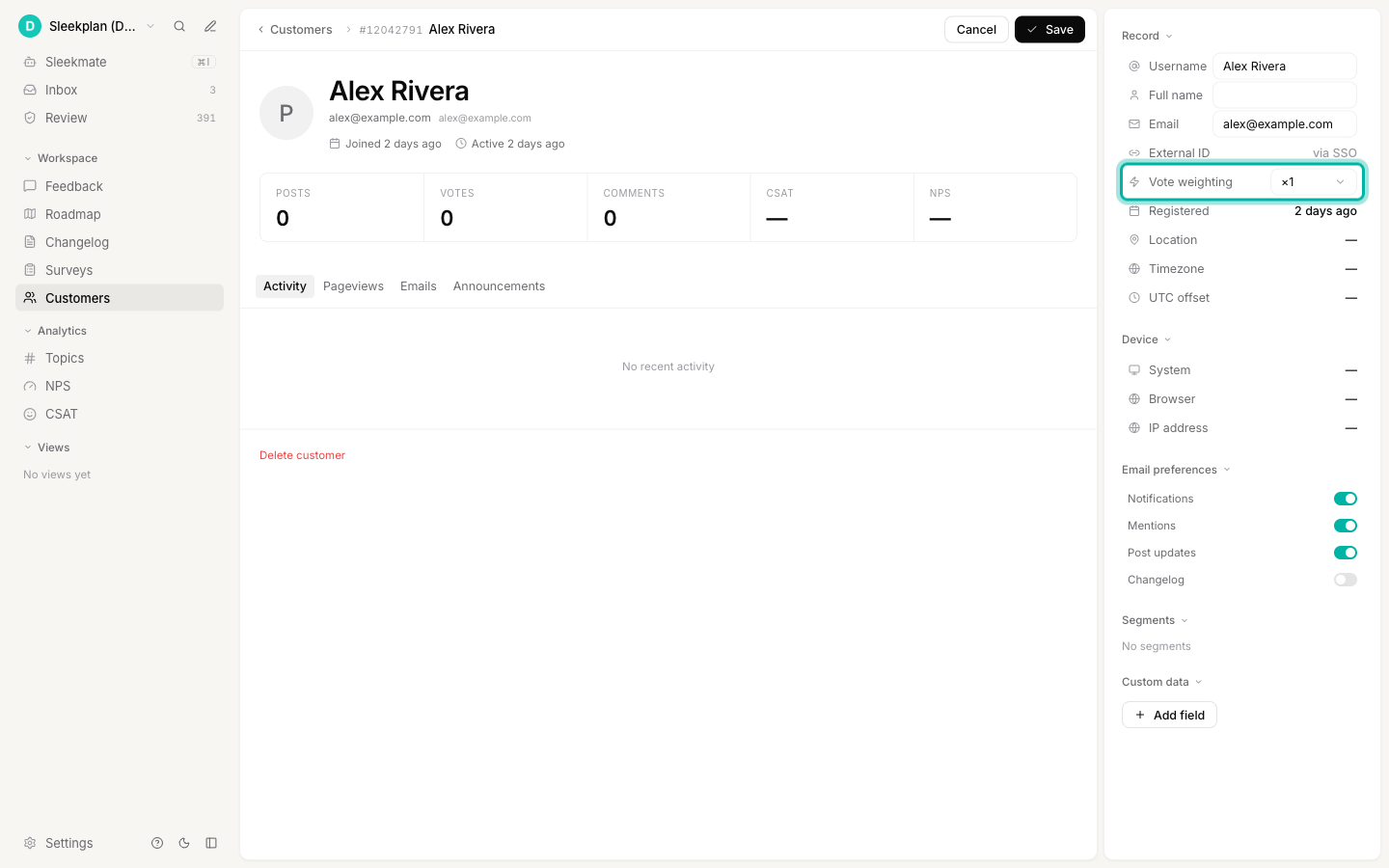Collapse the Analytics sidebar group

click(x=55, y=331)
